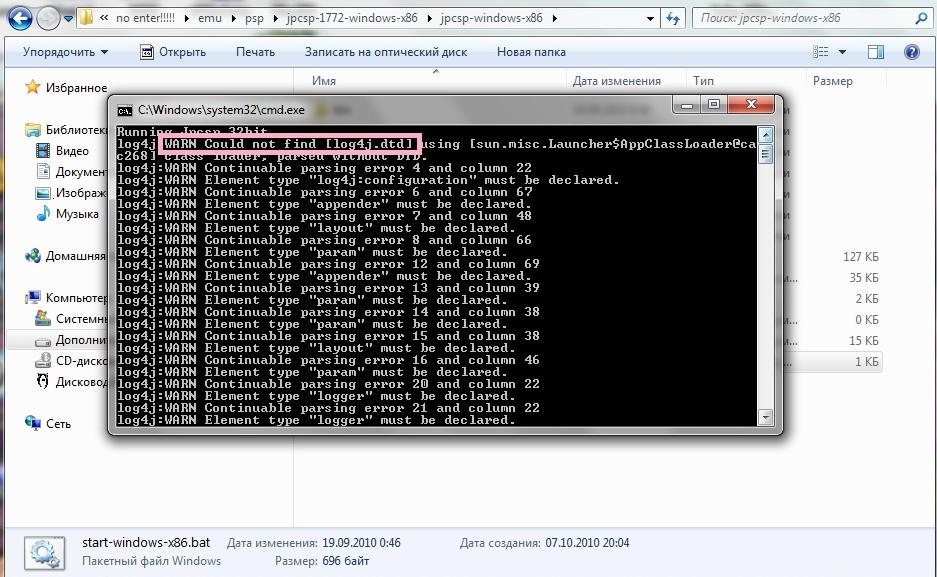Select 'Домашняя группа' in the sidebar
The image size is (937, 577).
pyautogui.click(x=76, y=256)
